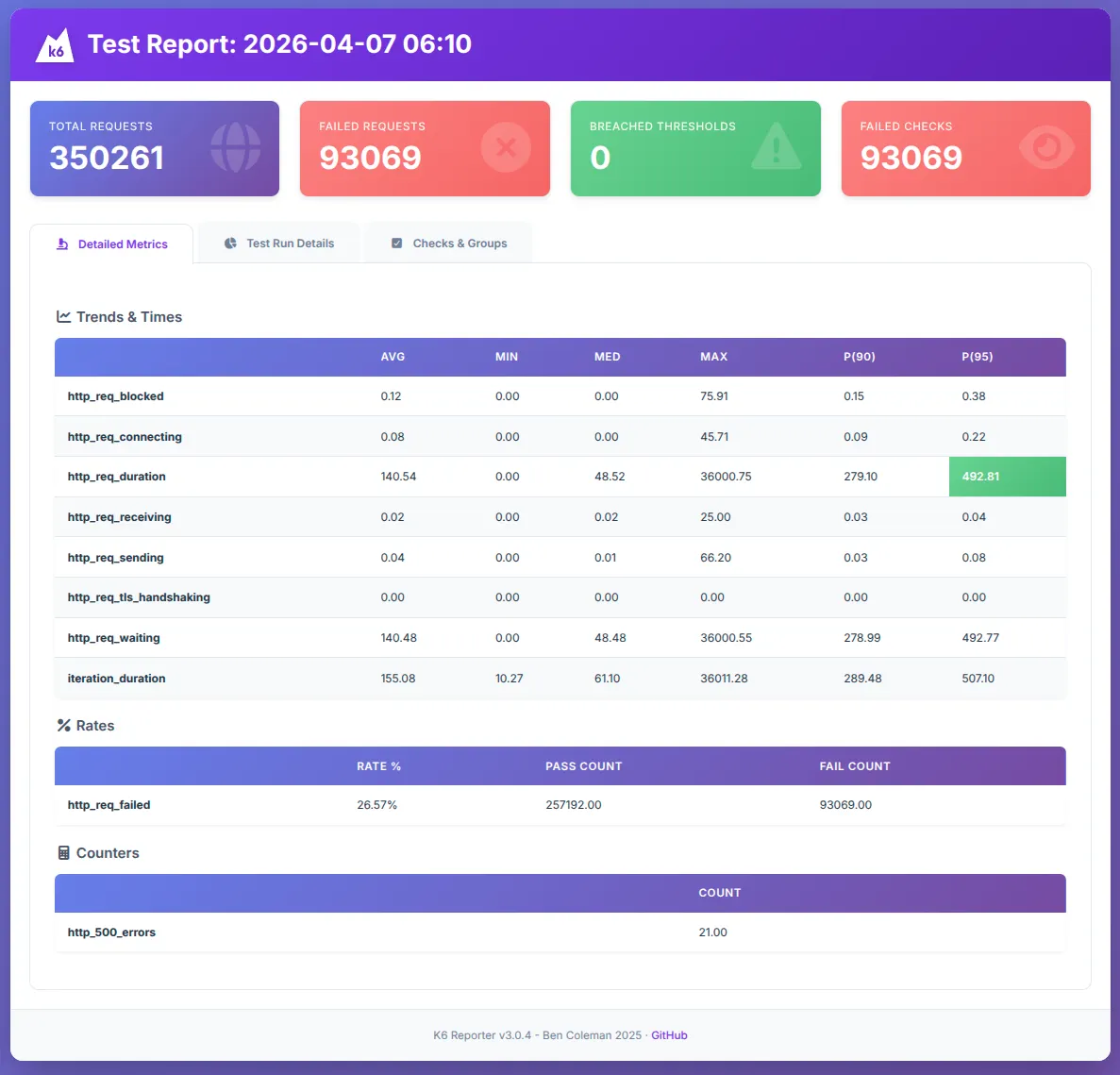Click the green highlighted 492.81 P(95) cell

click(x=1007, y=477)
